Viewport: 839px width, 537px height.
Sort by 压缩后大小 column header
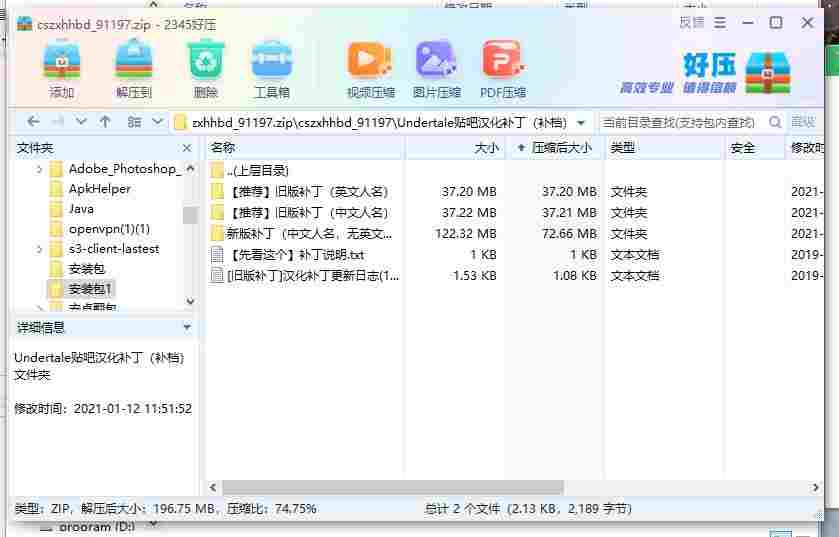point(556,148)
